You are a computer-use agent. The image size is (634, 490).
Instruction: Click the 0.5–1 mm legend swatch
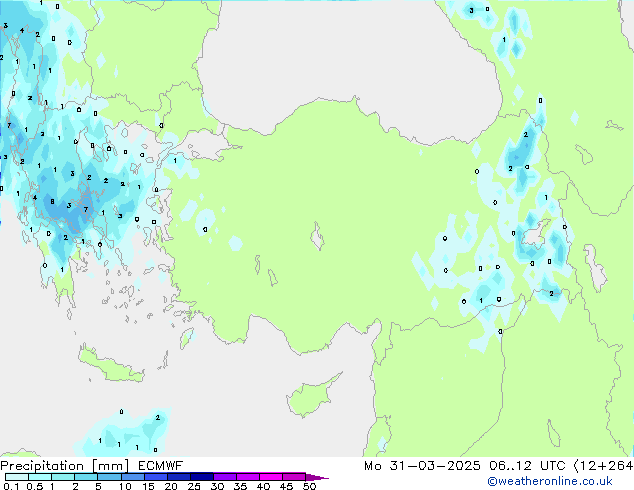point(40,477)
